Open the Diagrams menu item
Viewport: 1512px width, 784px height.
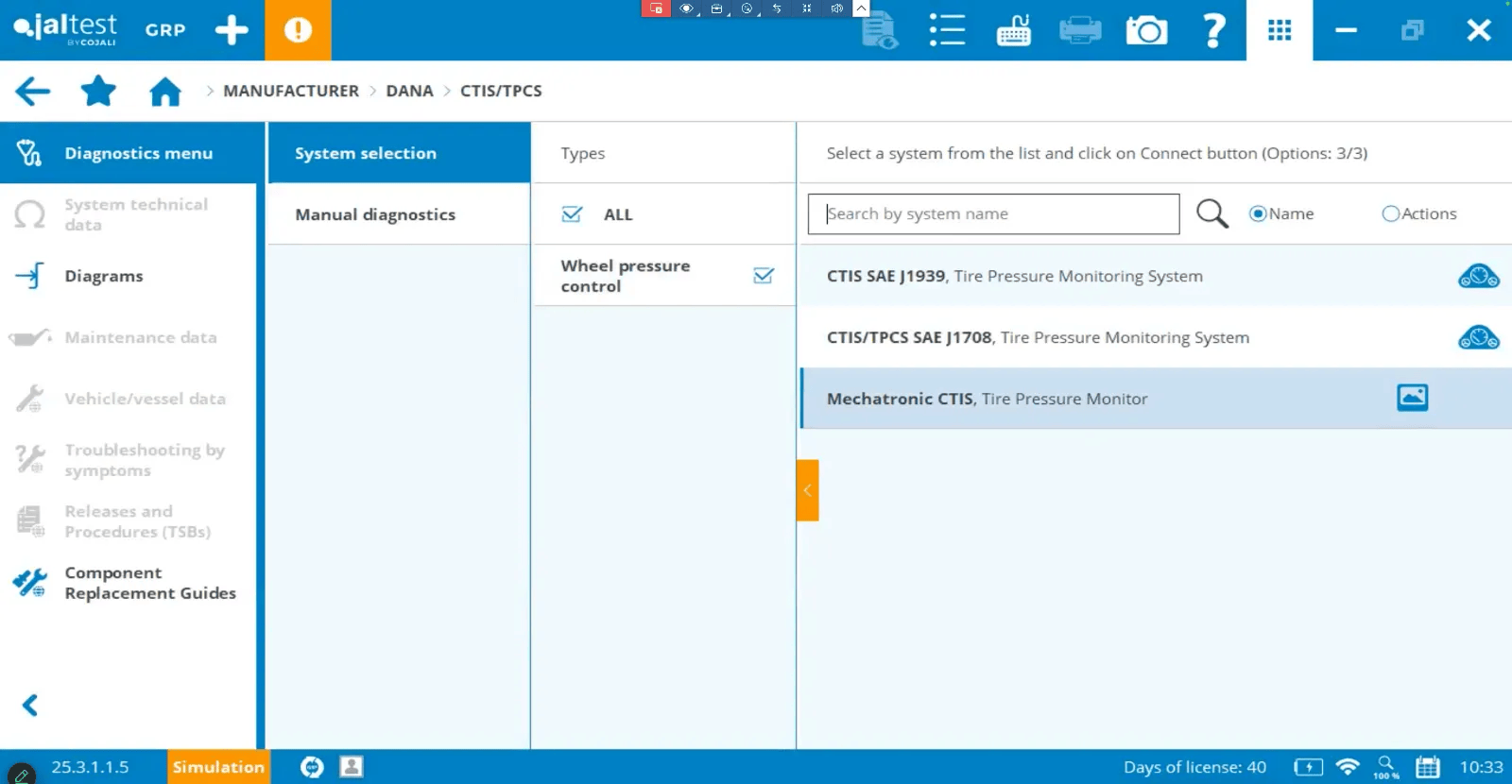pos(129,276)
